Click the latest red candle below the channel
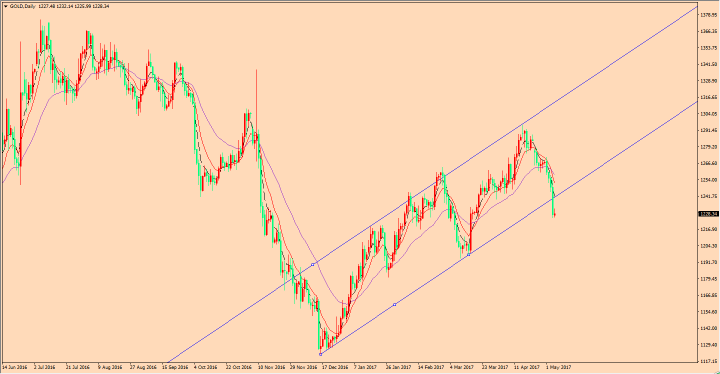 [x=555, y=214]
